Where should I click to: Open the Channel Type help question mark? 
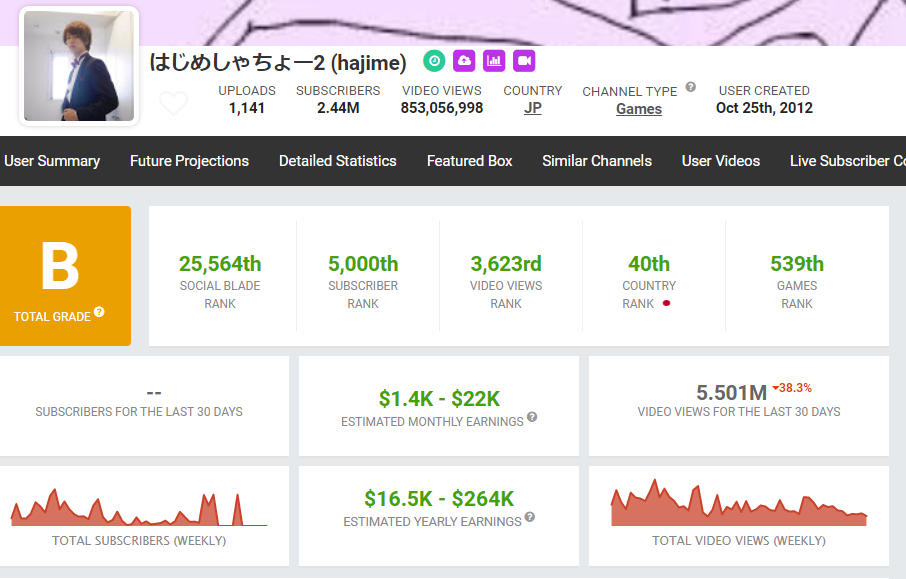(x=691, y=87)
